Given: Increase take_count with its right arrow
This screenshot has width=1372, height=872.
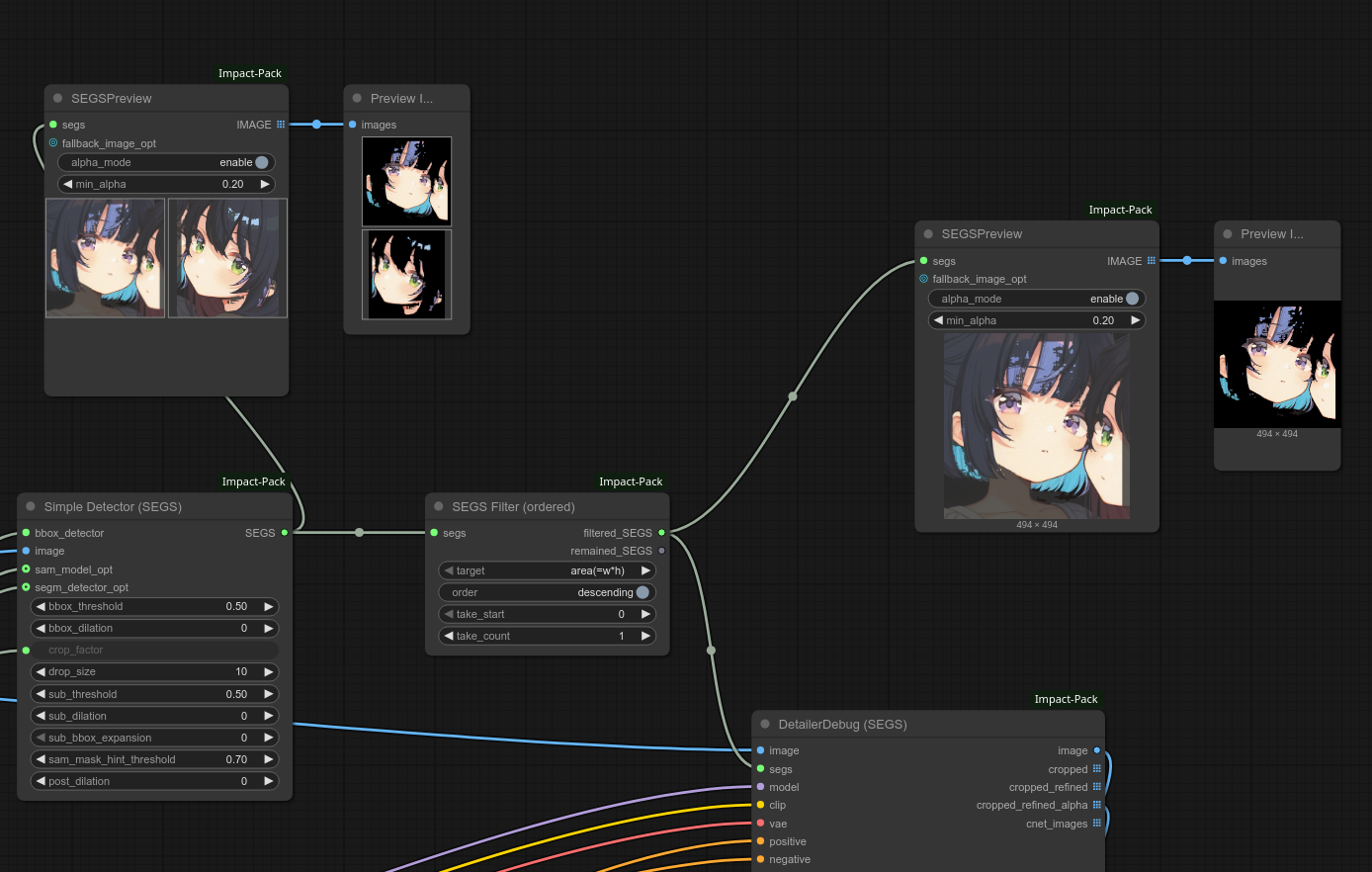Looking at the screenshot, I should [645, 636].
